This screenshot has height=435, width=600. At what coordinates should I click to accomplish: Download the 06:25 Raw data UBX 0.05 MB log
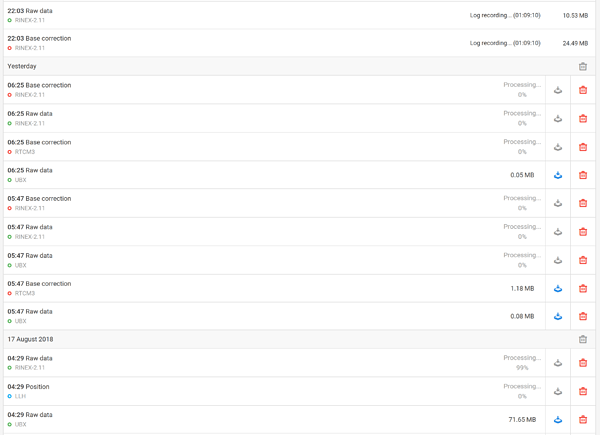(558, 175)
